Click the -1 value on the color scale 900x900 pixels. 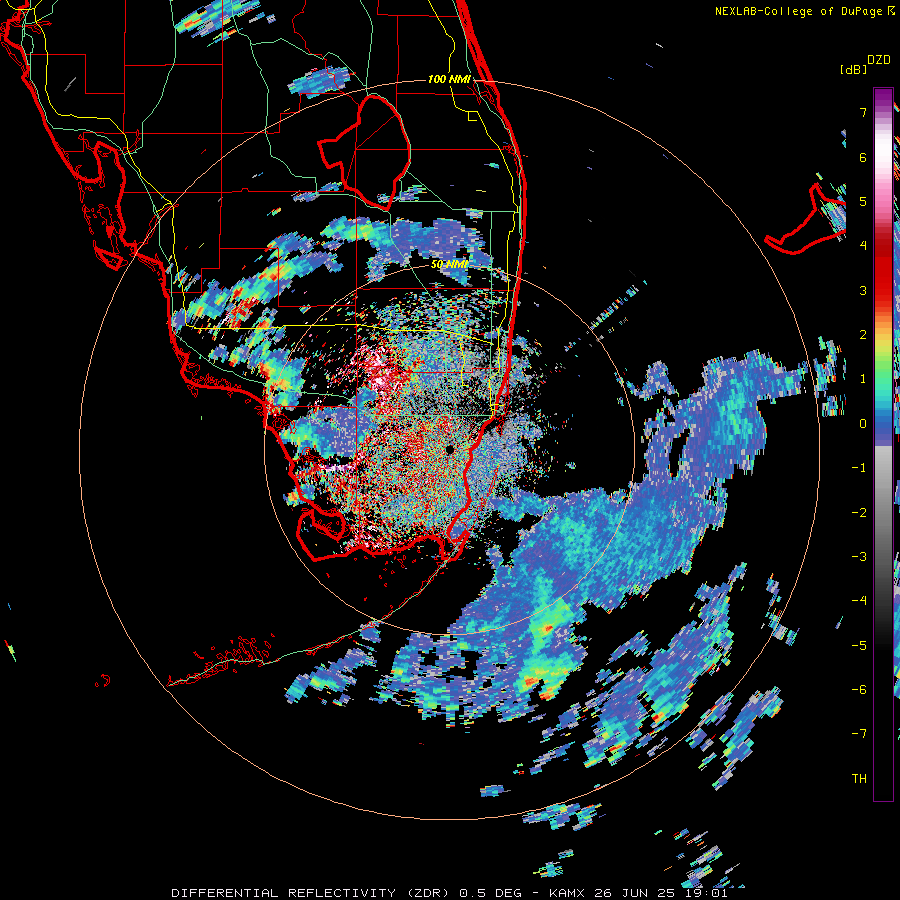pos(859,468)
